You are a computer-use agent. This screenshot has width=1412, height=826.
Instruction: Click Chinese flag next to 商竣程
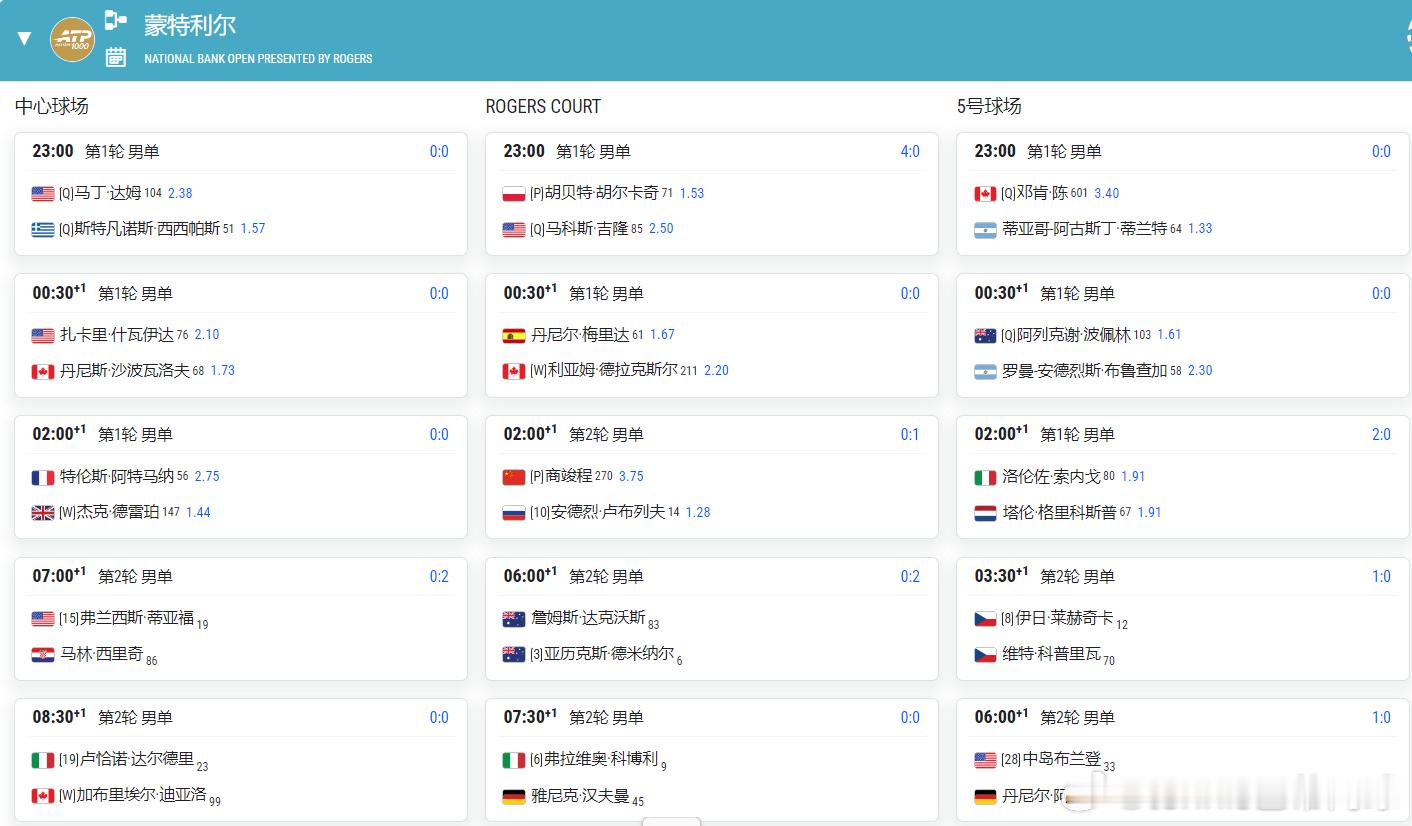pos(514,478)
